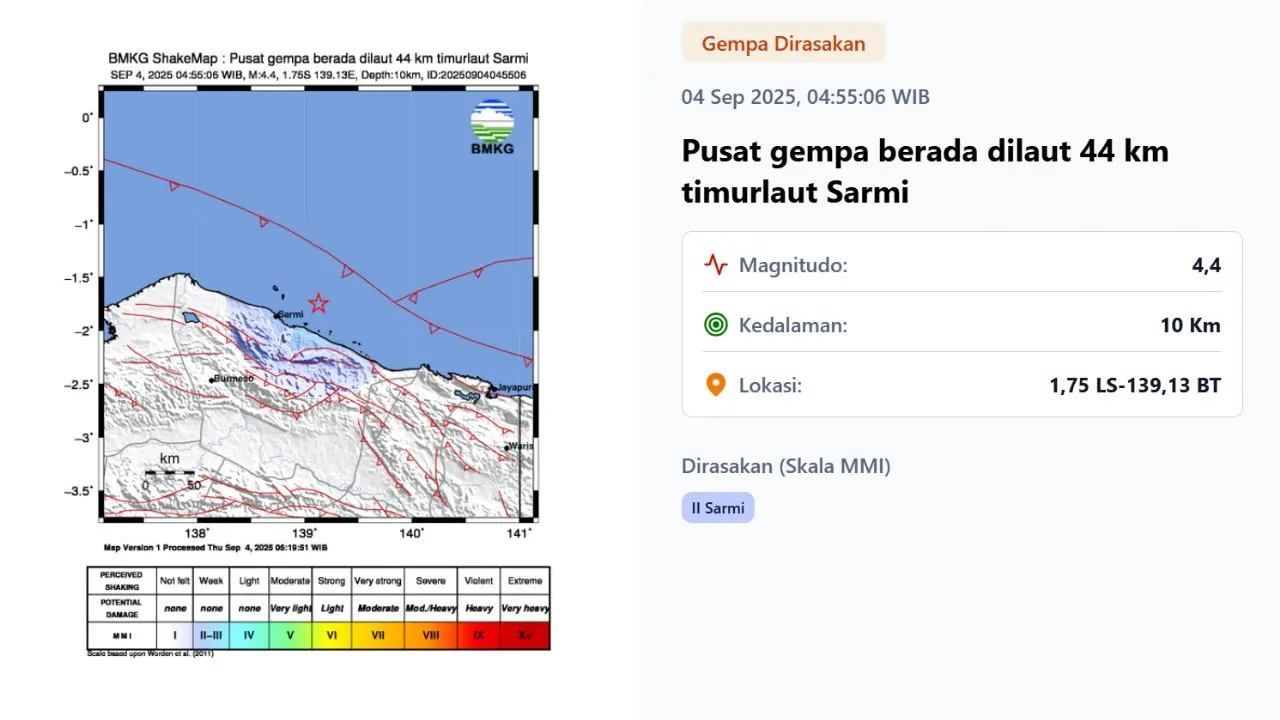The height and width of the screenshot is (720, 1280).
Task: Click the MMI II-III legend swatch
Action: click(x=211, y=635)
